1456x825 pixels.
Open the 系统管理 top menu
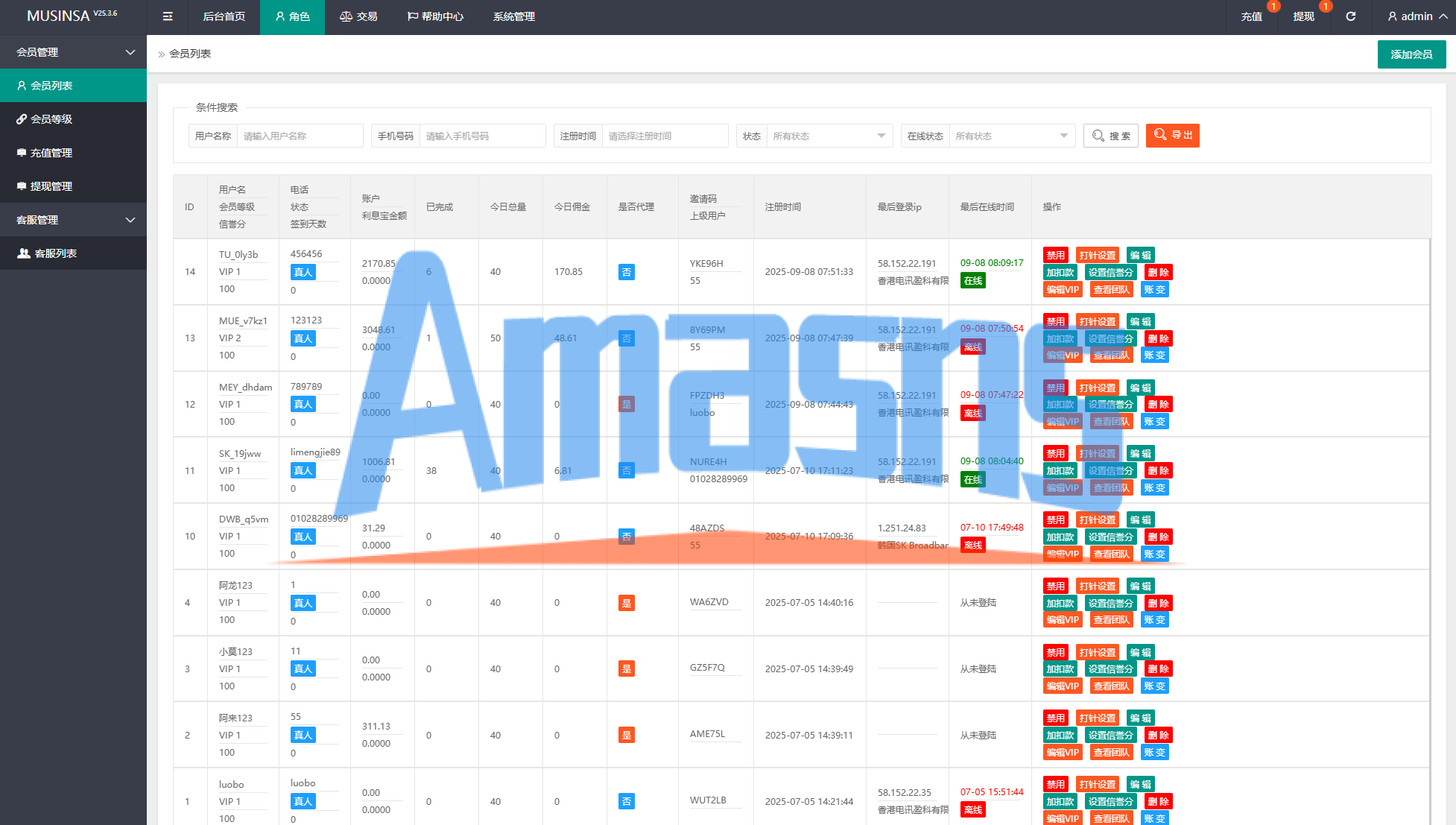(513, 16)
